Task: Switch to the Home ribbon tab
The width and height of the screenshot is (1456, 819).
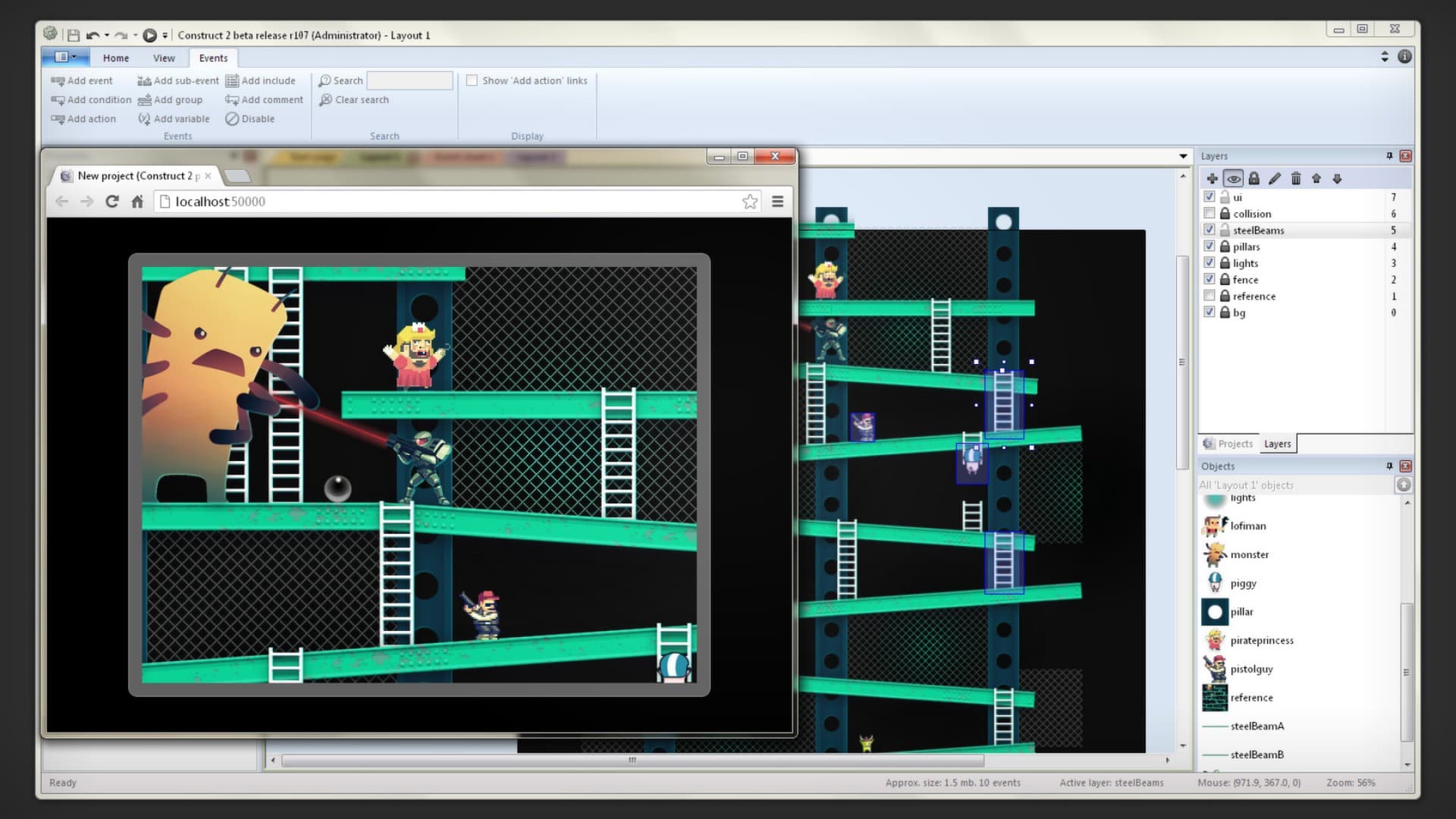Action: pyautogui.click(x=115, y=58)
